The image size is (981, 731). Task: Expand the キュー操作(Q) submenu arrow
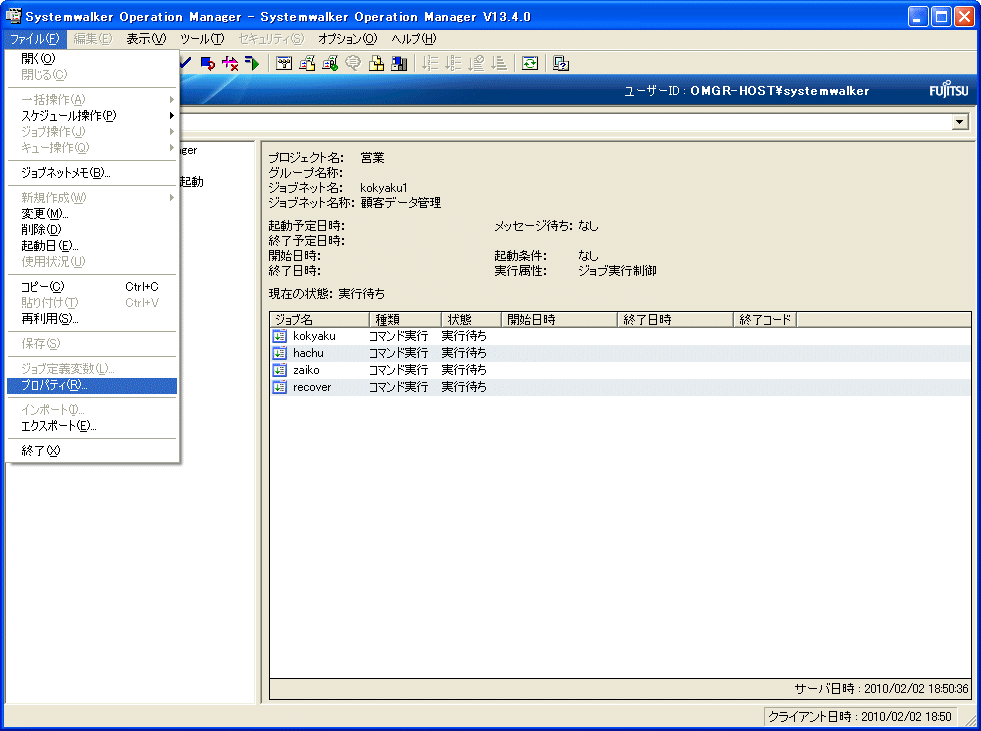(171, 148)
